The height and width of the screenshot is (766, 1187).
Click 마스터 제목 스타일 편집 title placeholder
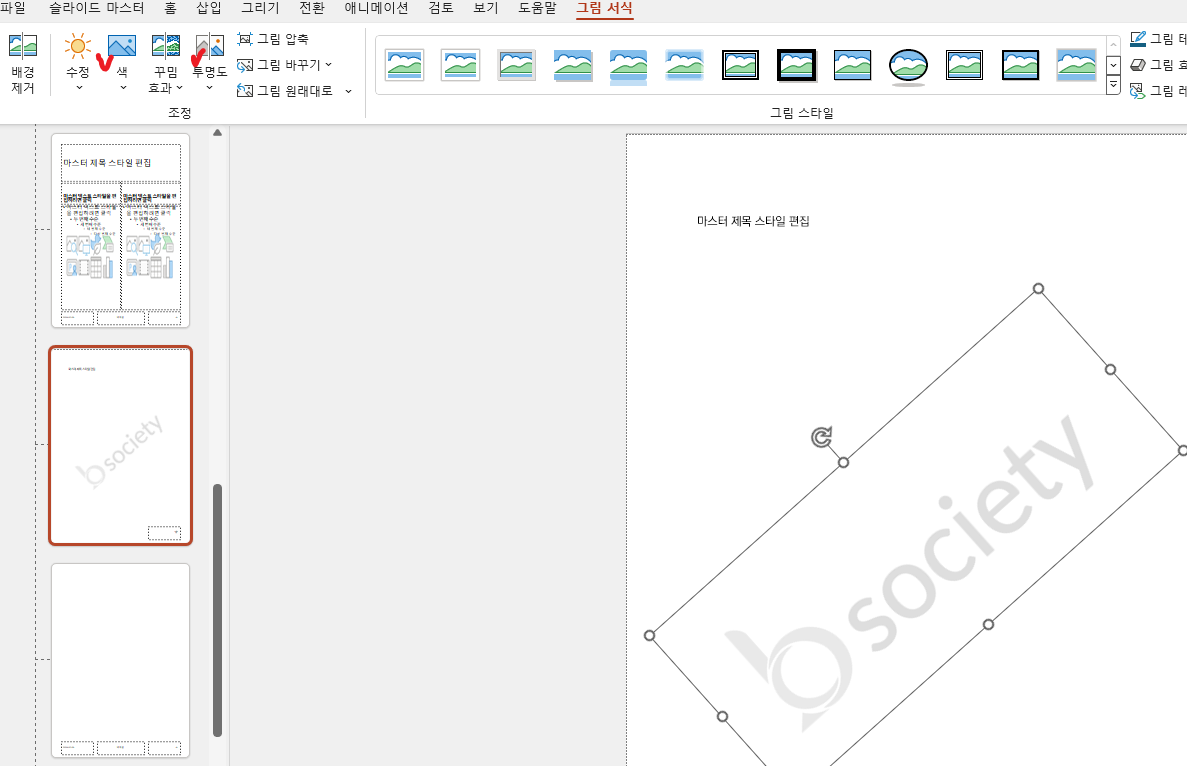[753, 221]
